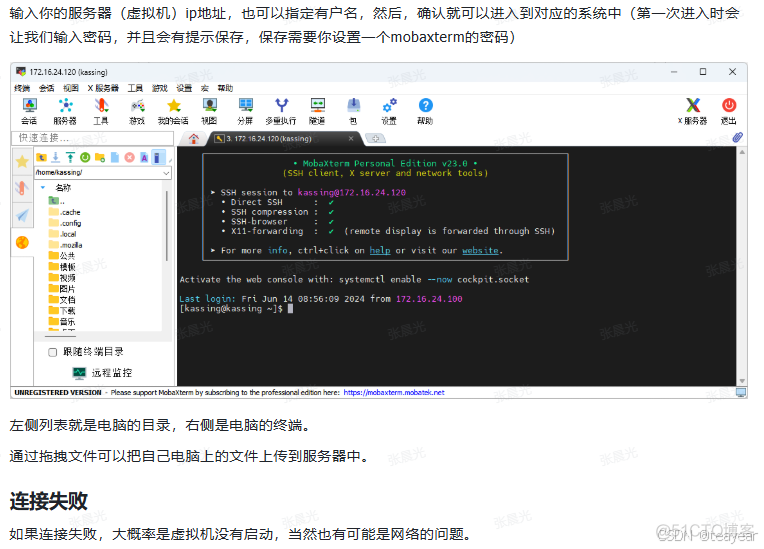The height and width of the screenshot is (549, 764).
Task: Open the 隧道 (Tunneling) toolbar icon
Action: coord(317,112)
